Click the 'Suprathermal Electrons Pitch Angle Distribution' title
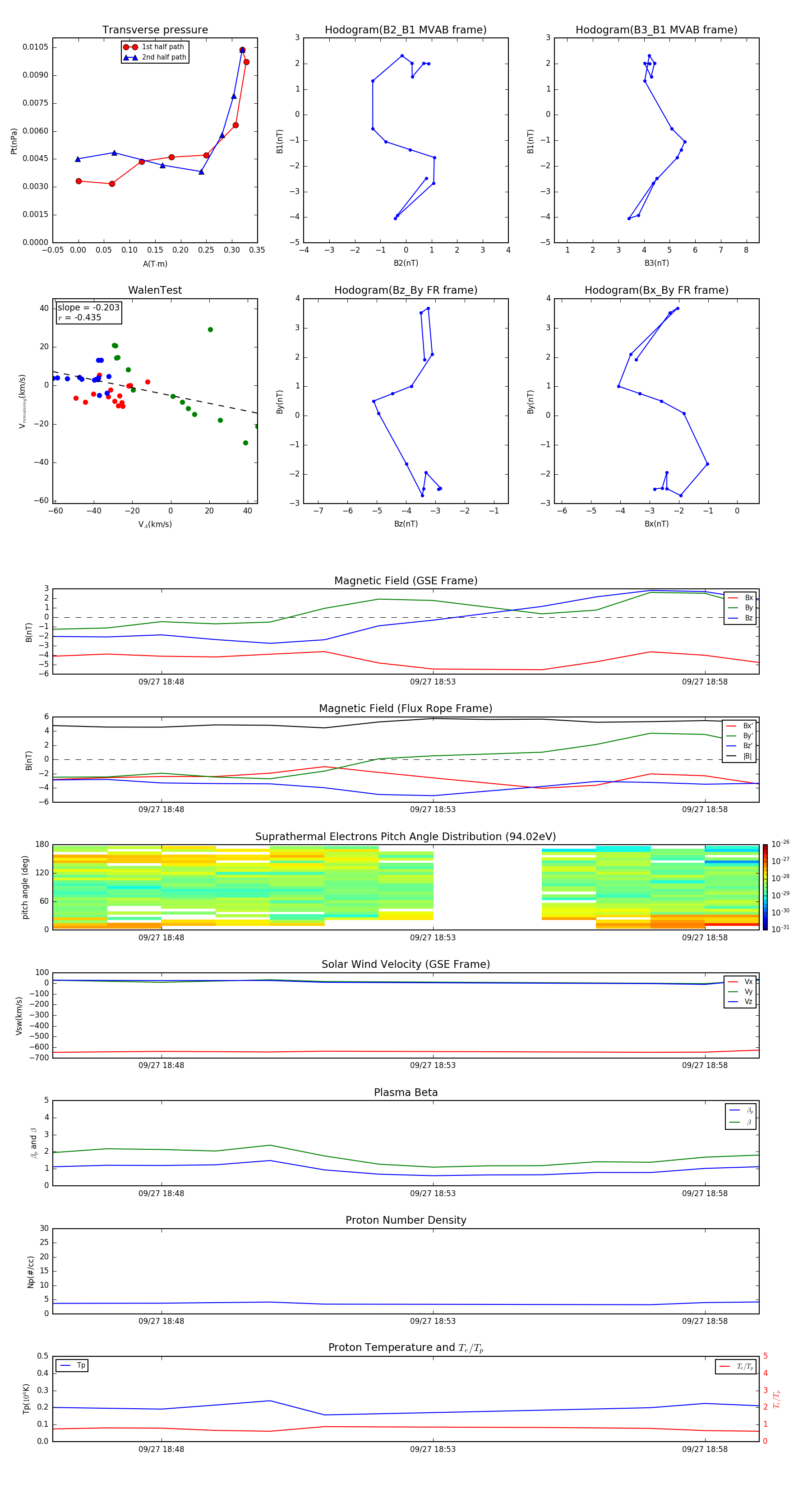The image size is (812, 1489). 406,837
